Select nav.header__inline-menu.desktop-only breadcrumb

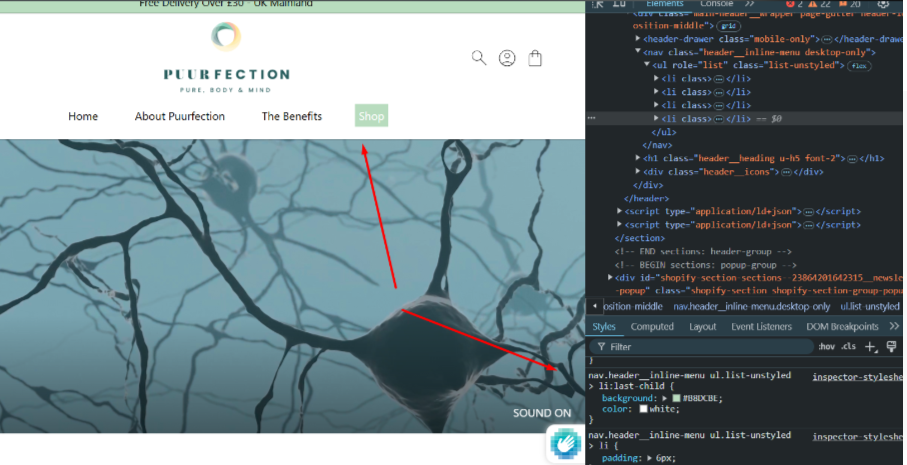(751, 307)
